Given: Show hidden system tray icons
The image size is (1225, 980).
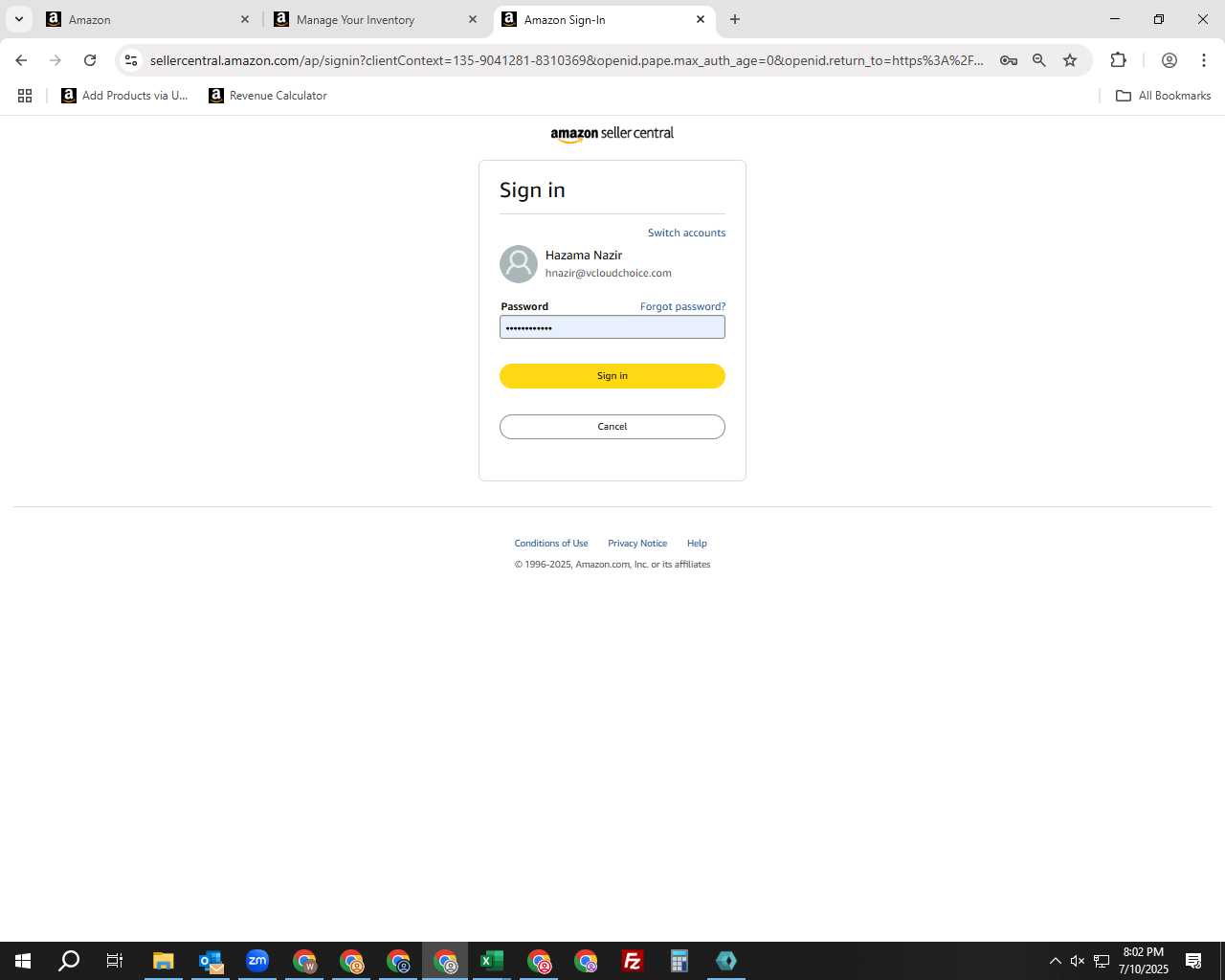Looking at the screenshot, I should [x=1055, y=961].
